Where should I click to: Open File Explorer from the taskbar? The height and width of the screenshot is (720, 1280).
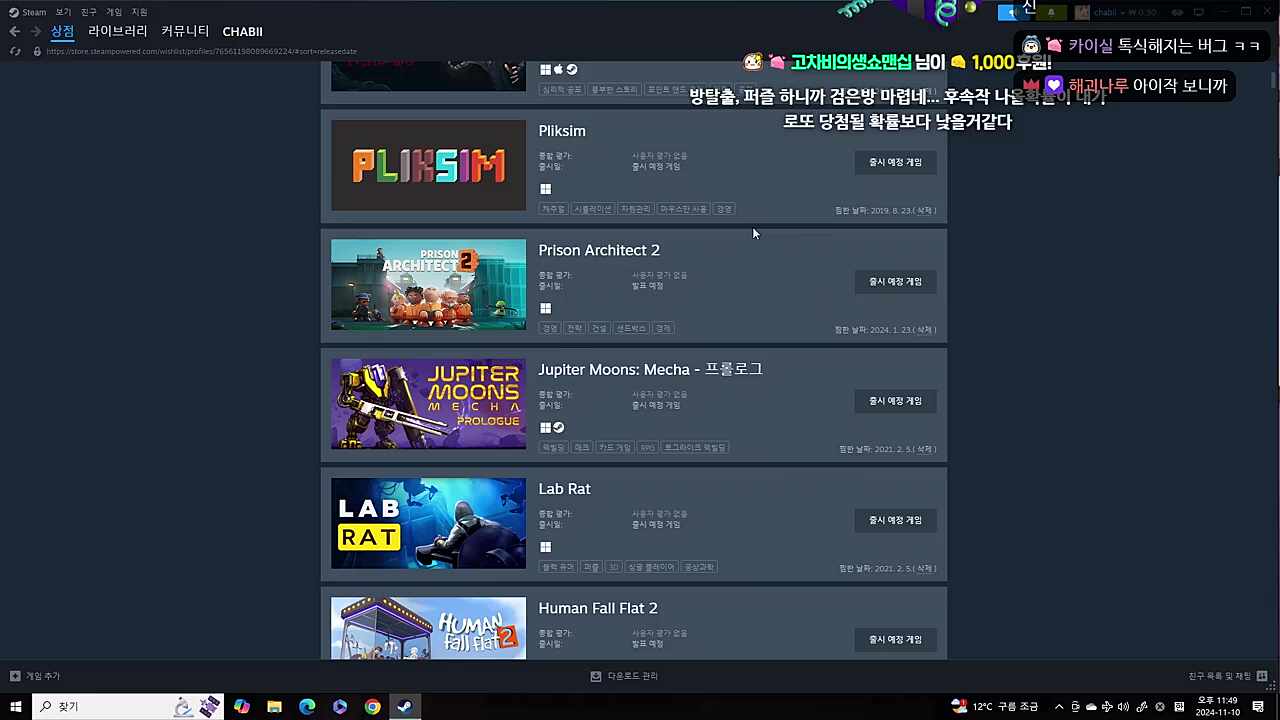[274, 707]
